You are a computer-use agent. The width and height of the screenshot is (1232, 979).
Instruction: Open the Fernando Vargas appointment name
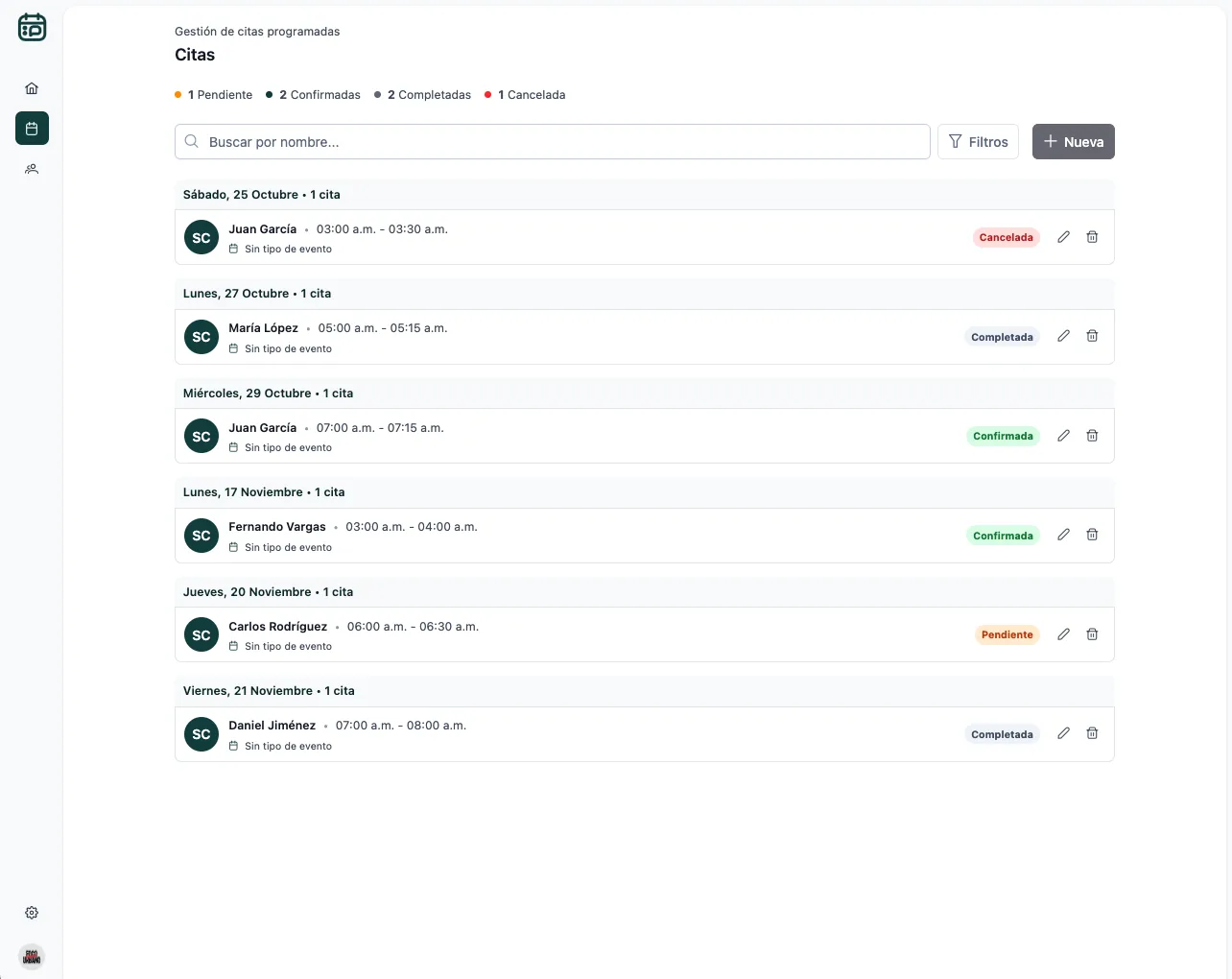(277, 527)
